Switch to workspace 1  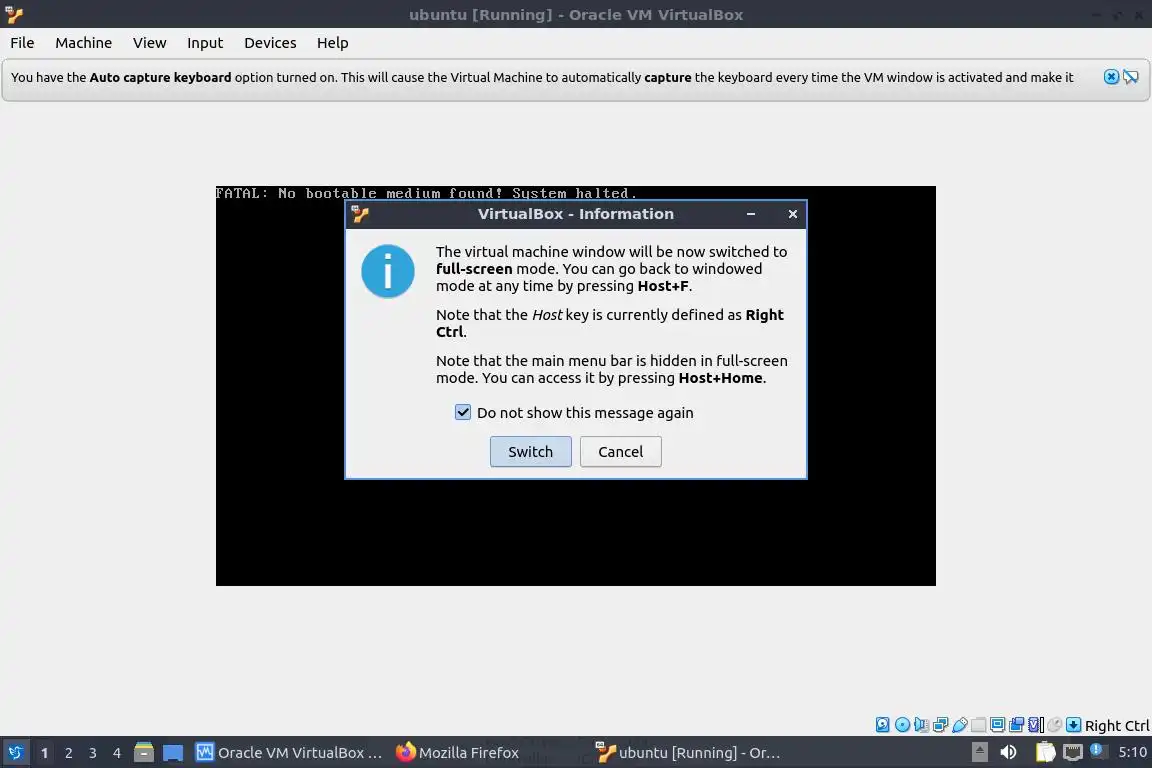(45, 753)
